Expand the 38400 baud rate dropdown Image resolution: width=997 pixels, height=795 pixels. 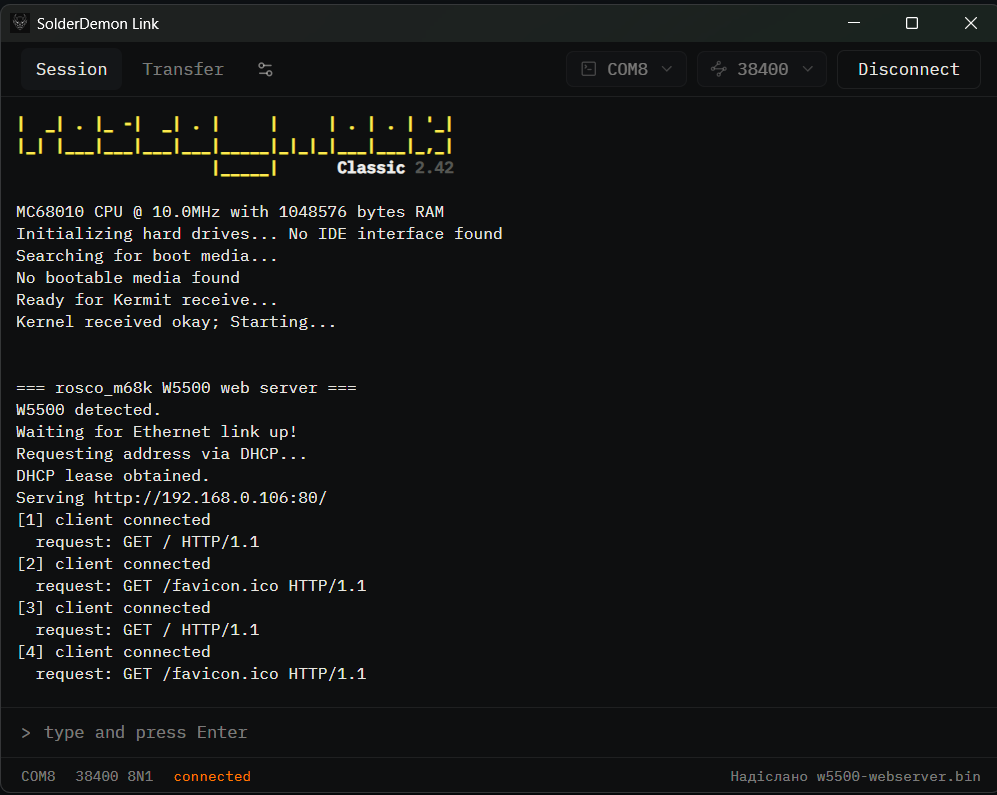point(762,69)
